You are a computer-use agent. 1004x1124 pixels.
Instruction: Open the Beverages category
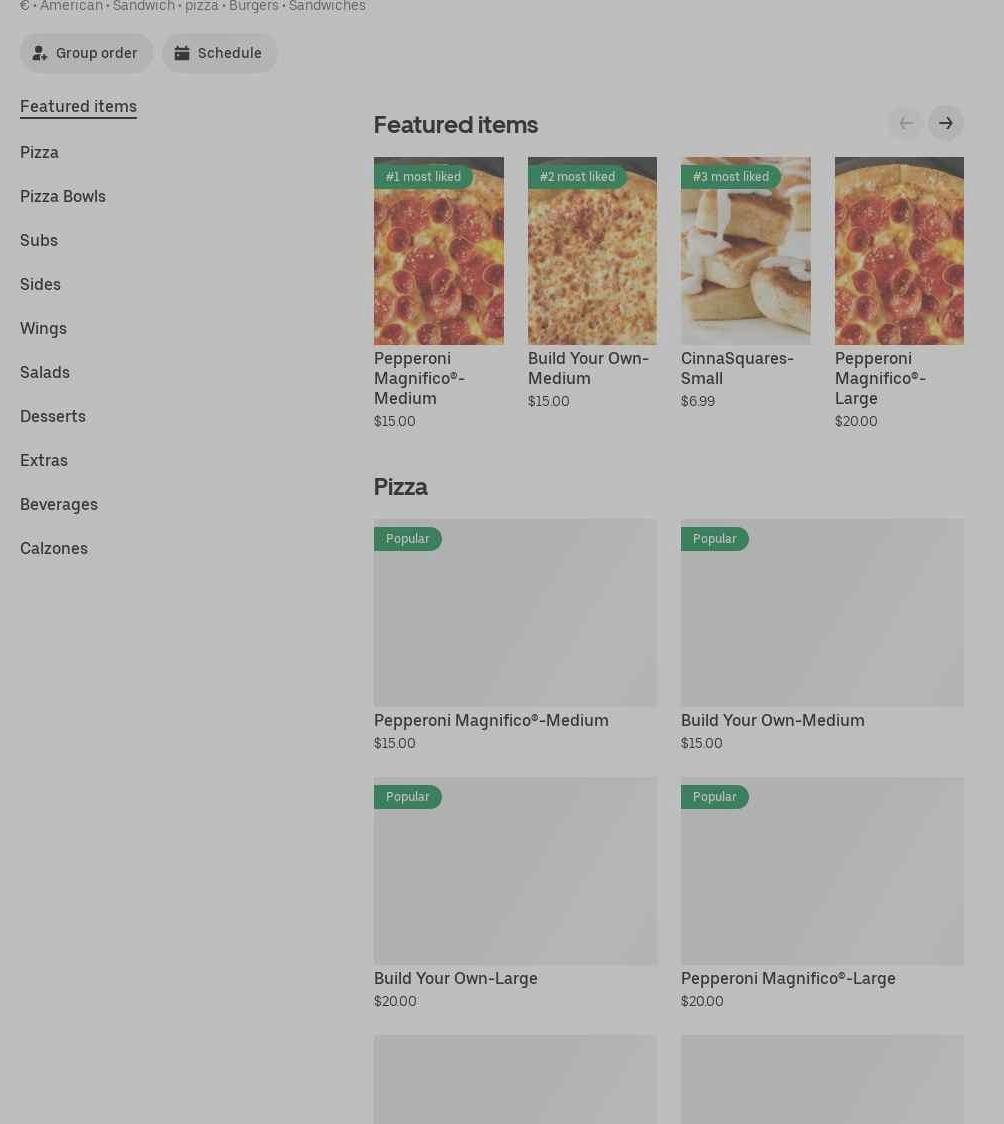(x=59, y=504)
